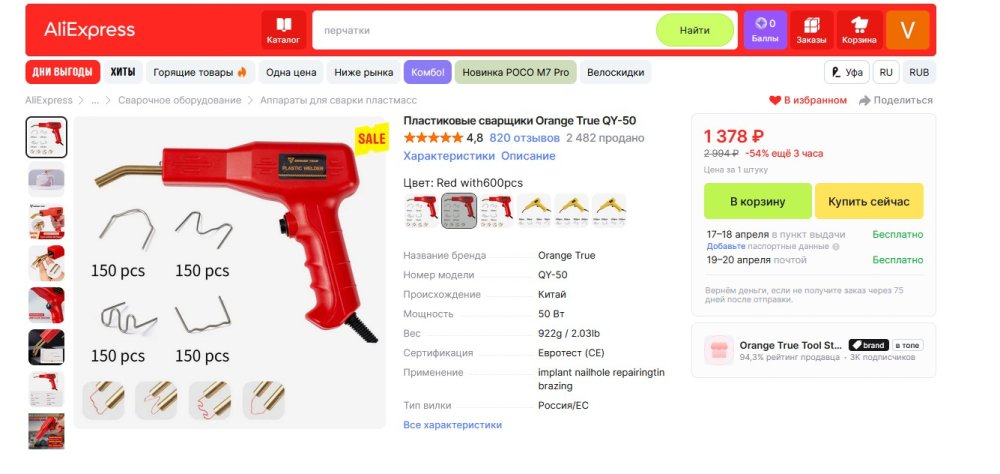The image size is (1000, 474).
Task: Click the Orange True store logo icon
Action: coord(719,350)
